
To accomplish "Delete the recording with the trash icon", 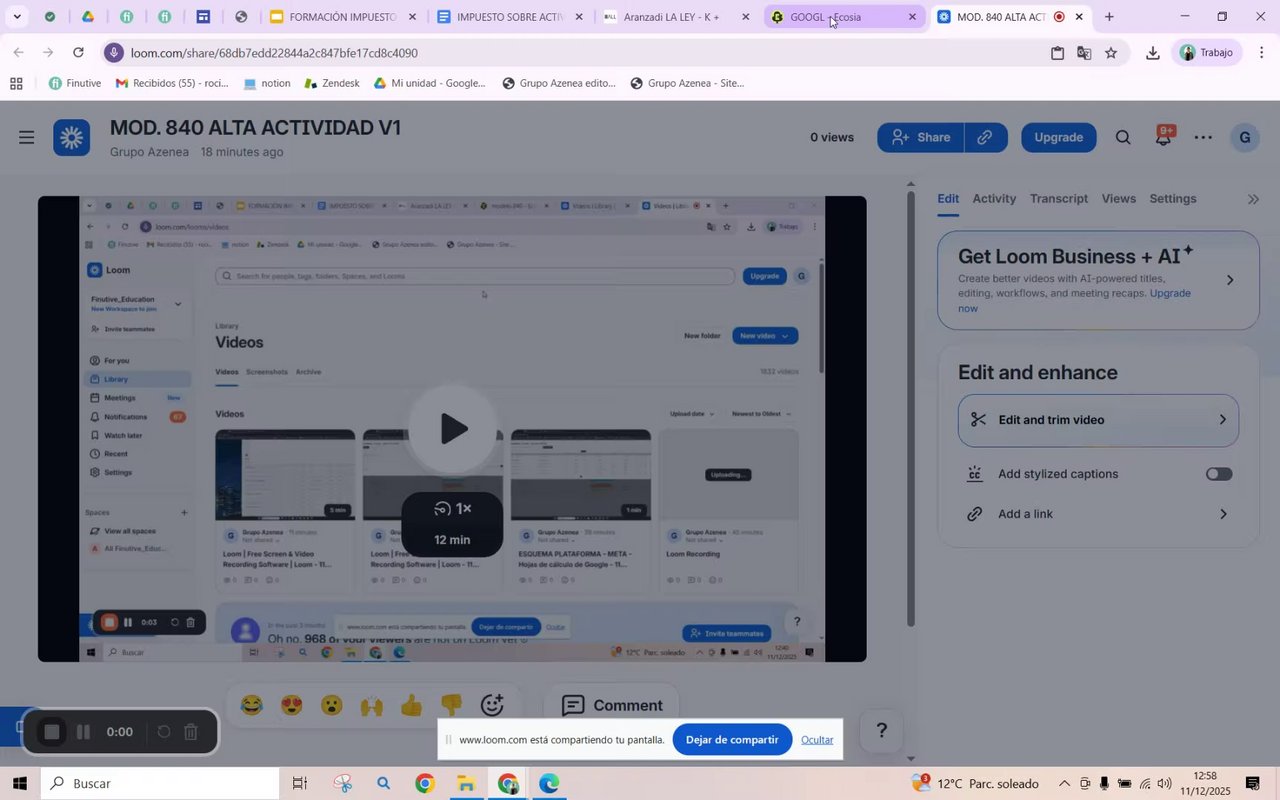I will [191, 732].
